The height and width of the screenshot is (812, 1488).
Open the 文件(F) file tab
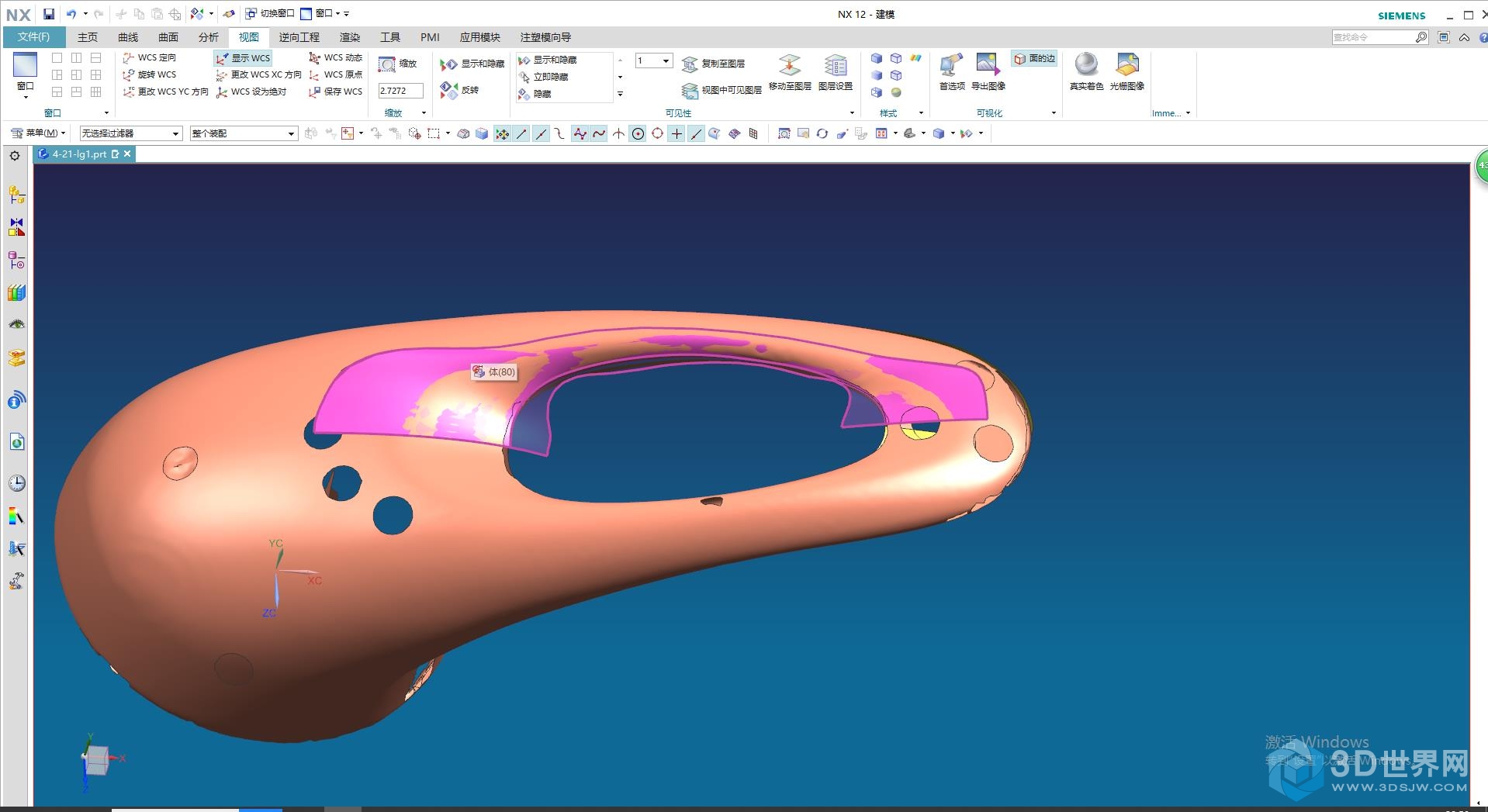tap(34, 36)
